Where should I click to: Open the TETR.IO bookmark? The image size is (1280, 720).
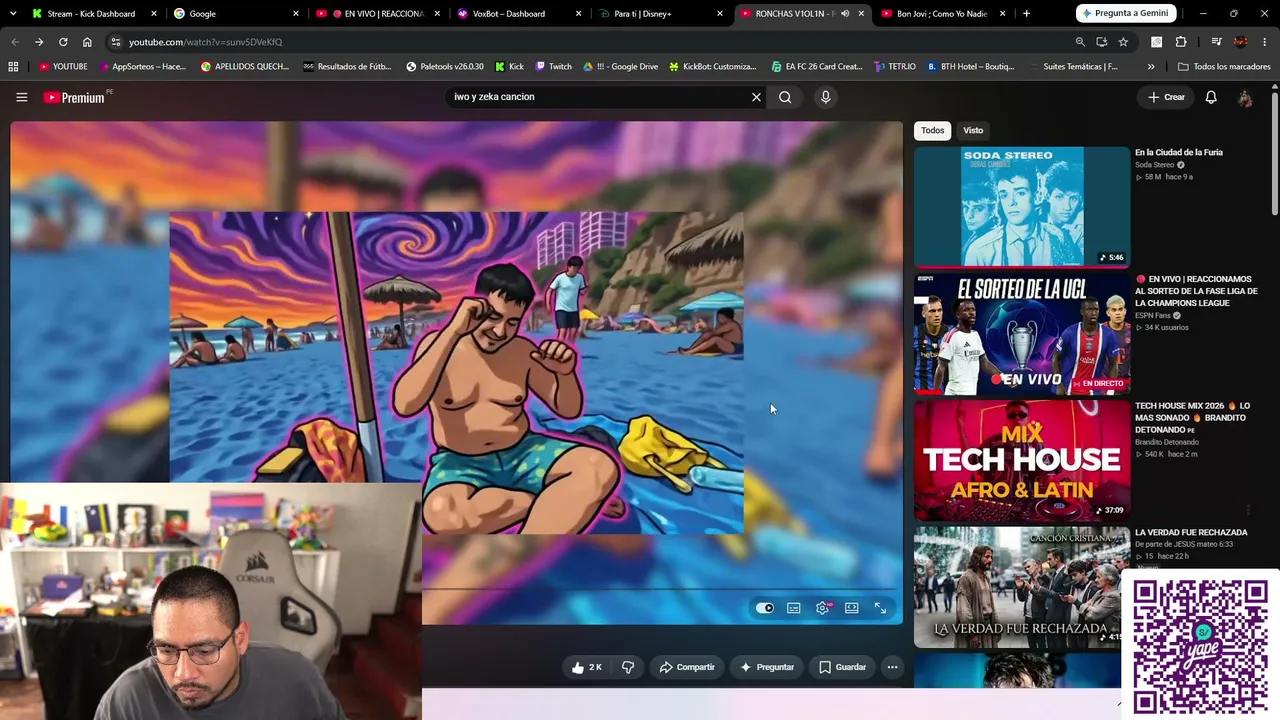pos(895,67)
